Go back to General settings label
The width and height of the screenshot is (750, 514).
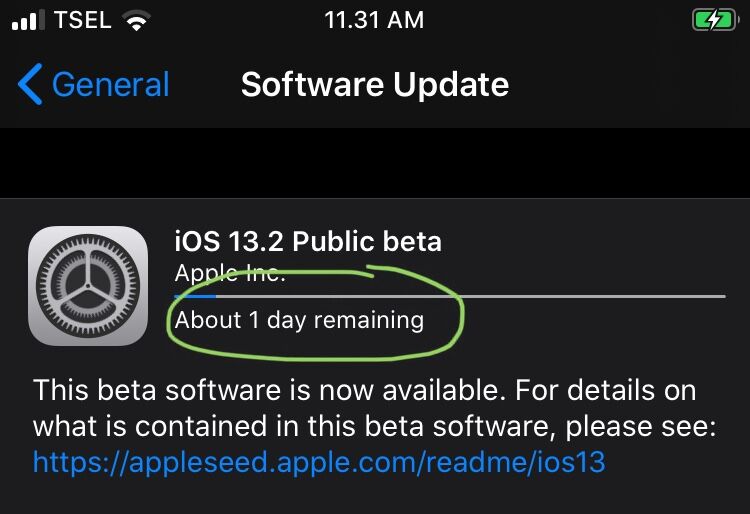pos(110,85)
